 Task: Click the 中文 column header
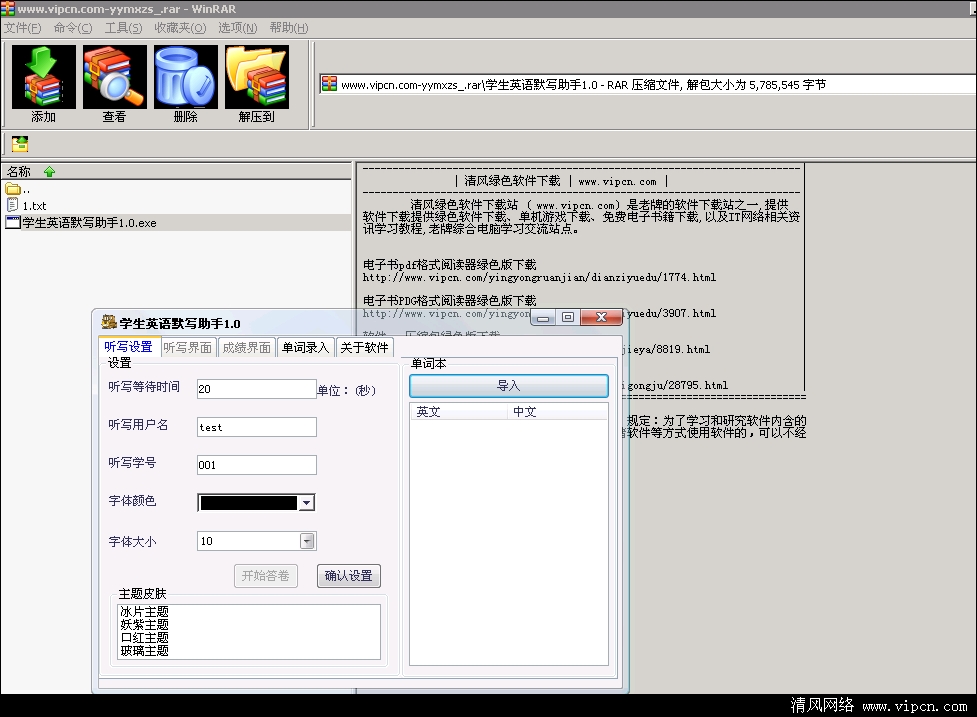pyautogui.click(x=557, y=412)
